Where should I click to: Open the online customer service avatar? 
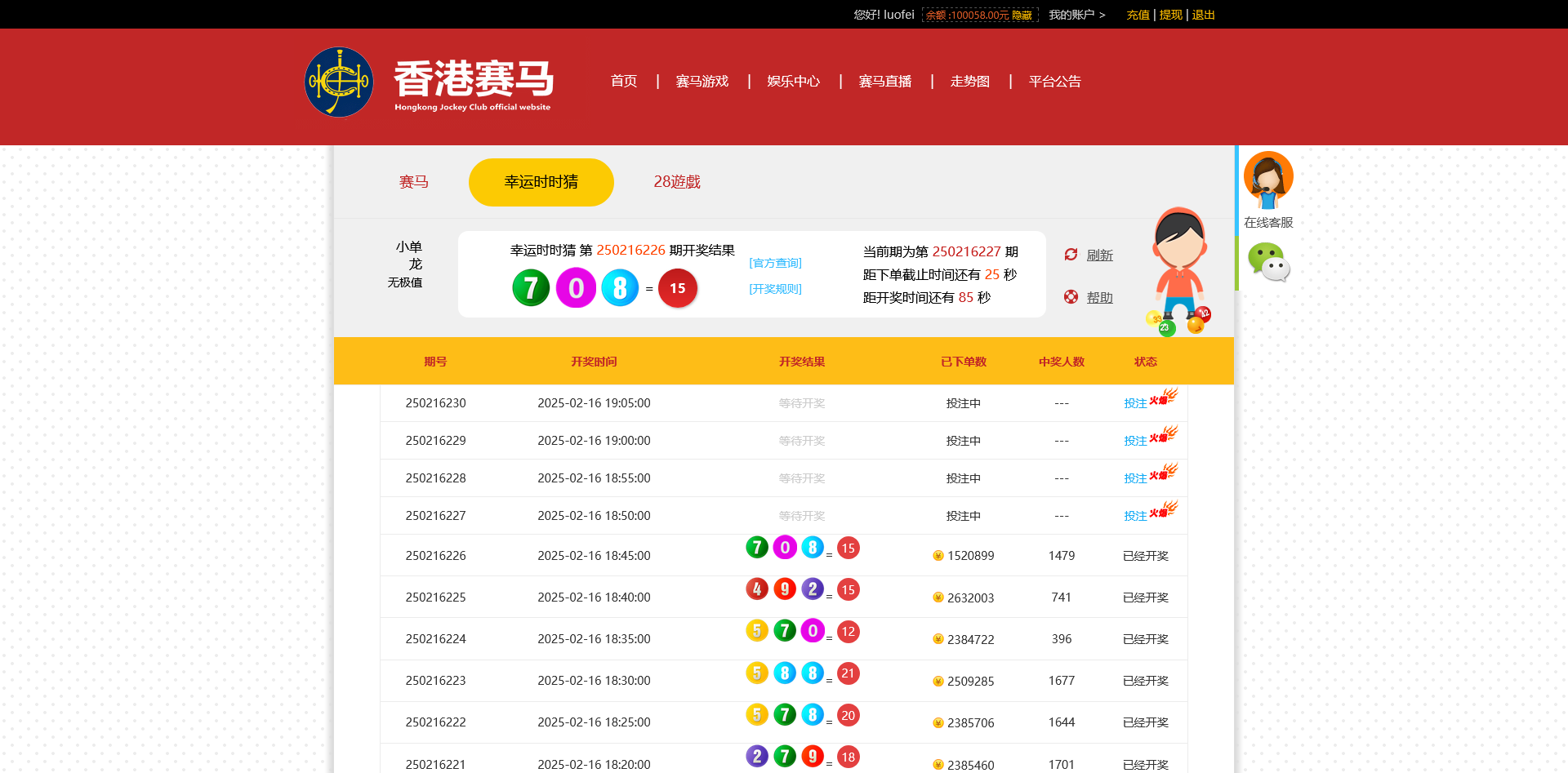tap(1267, 180)
